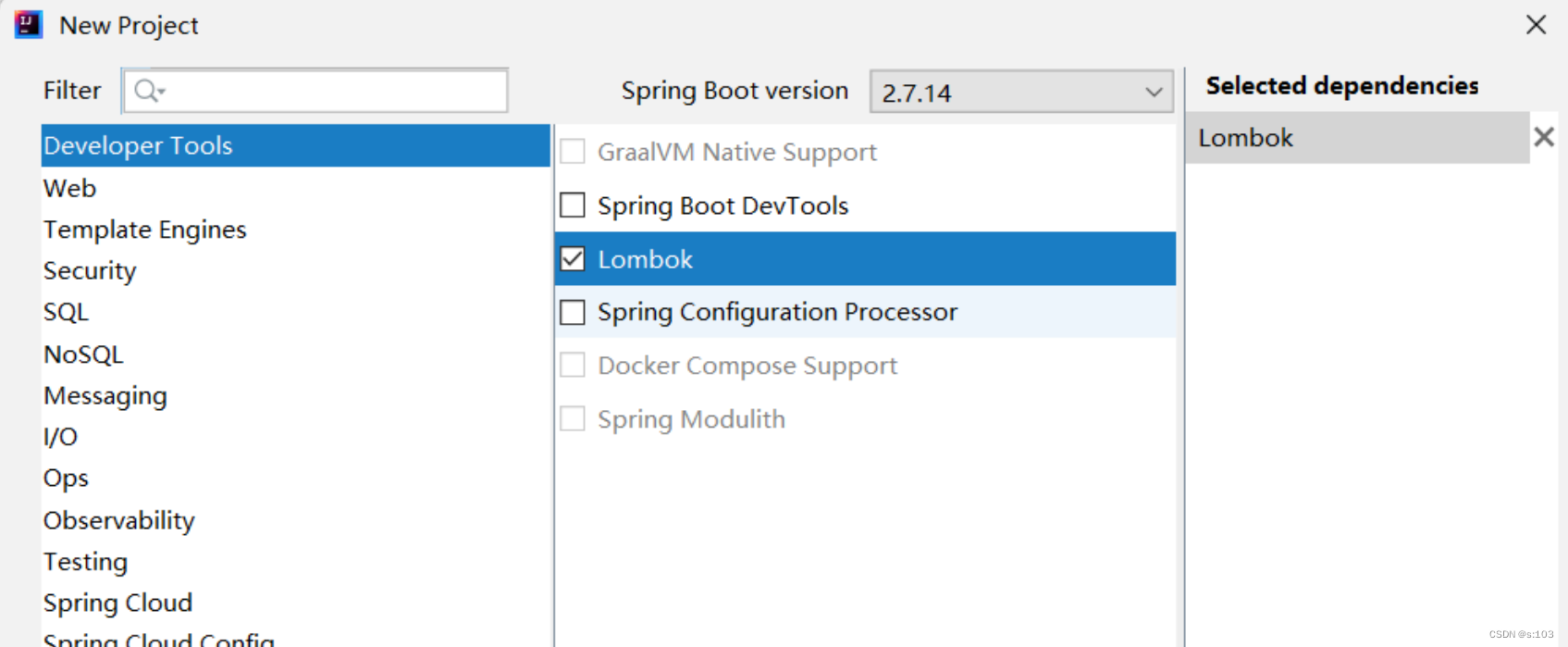Click the Spring Modulith label text

tap(691, 419)
